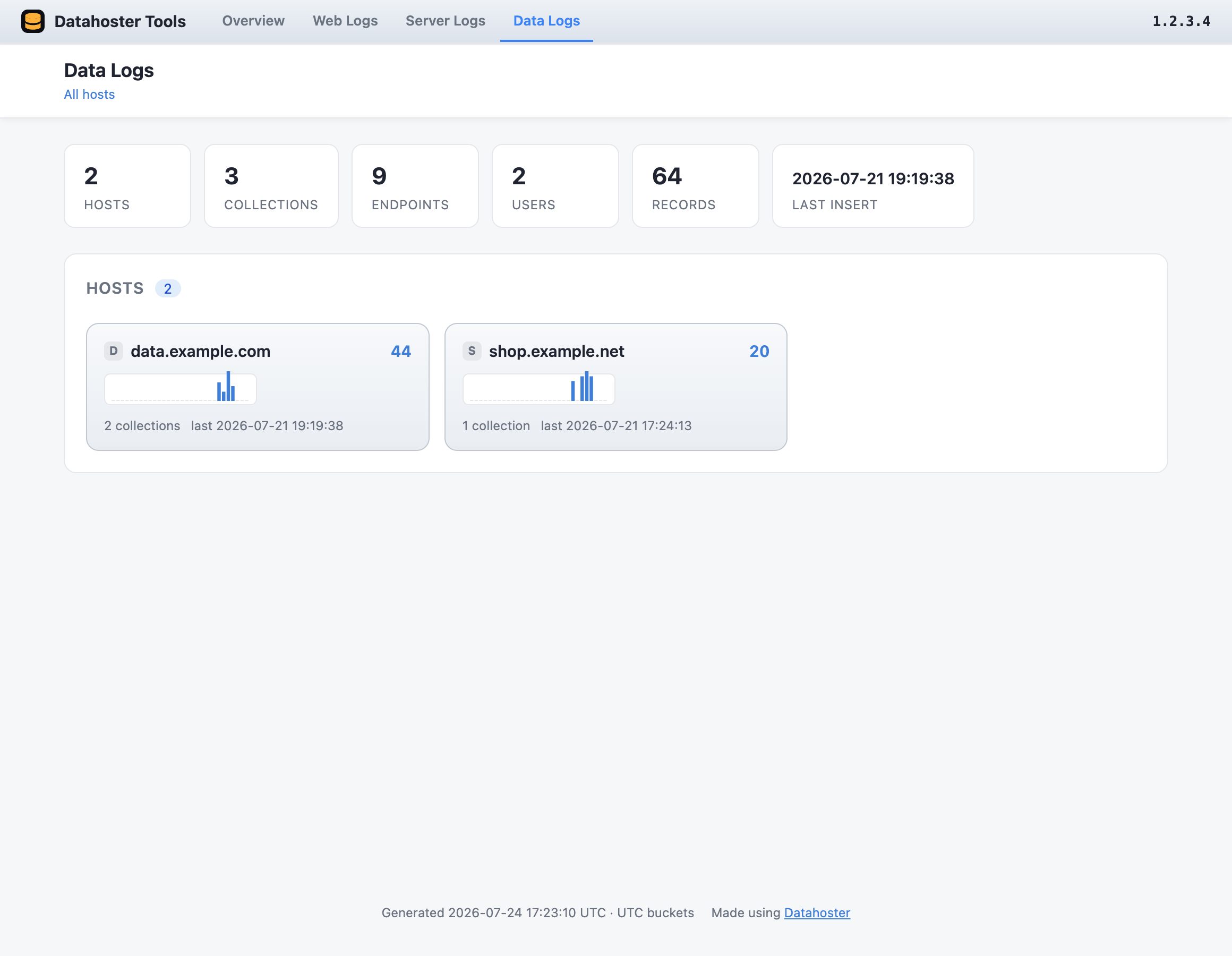Select the Data Logs tab

point(546,21)
